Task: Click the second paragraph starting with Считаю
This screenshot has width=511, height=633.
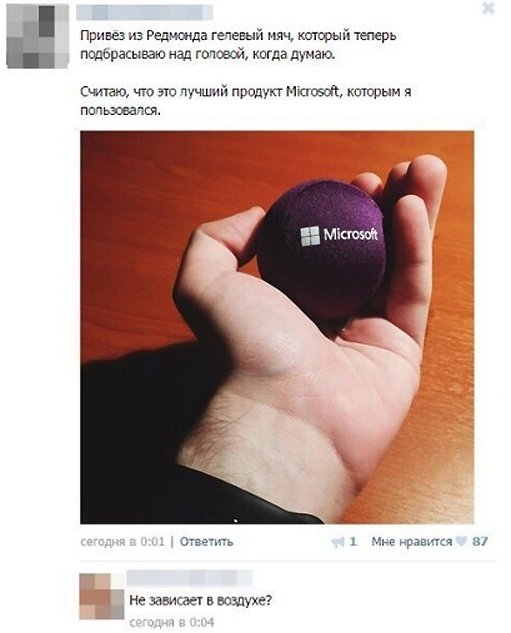Action: 245,101
